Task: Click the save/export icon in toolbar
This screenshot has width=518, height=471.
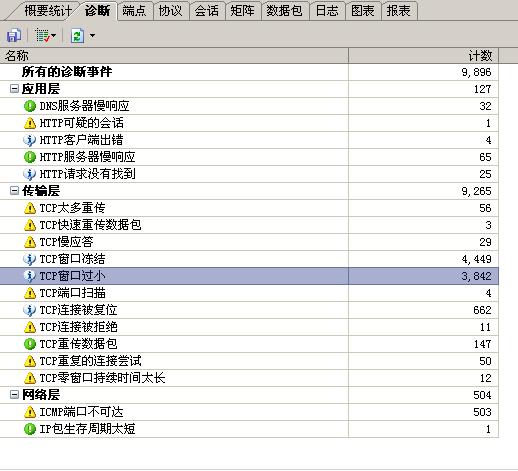Action: [x=14, y=35]
